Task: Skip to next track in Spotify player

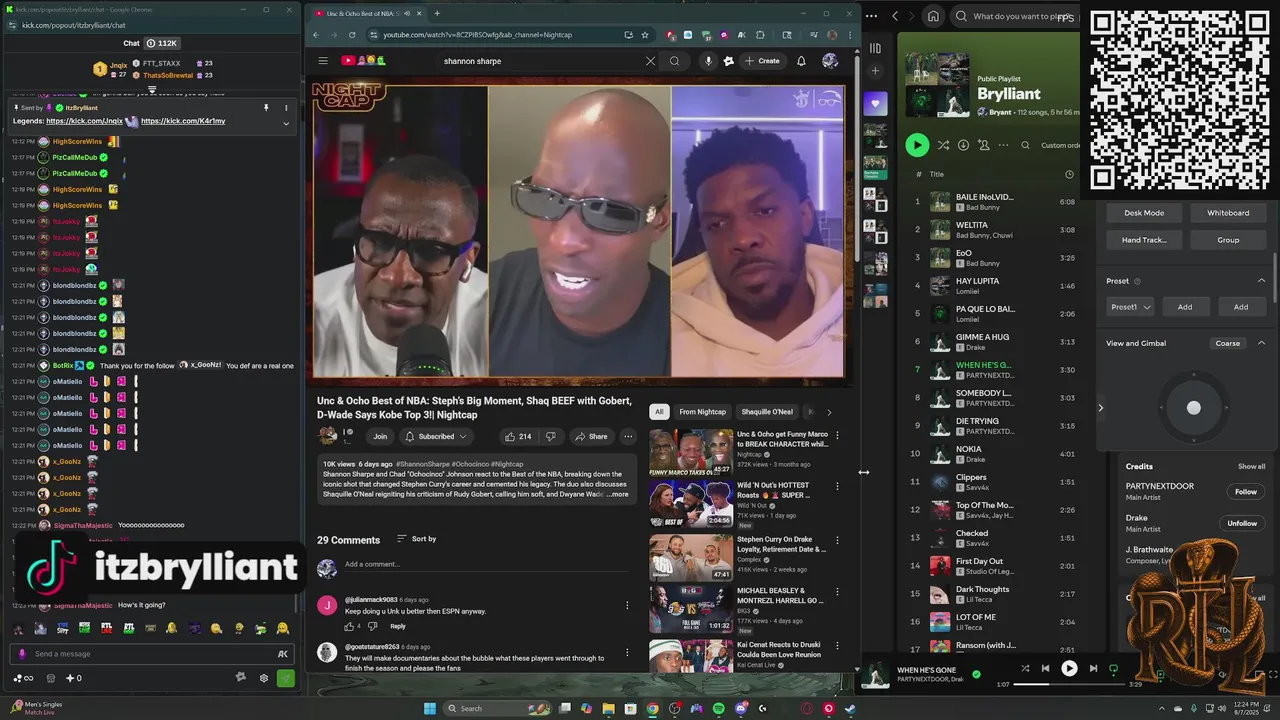Action: [x=1093, y=668]
